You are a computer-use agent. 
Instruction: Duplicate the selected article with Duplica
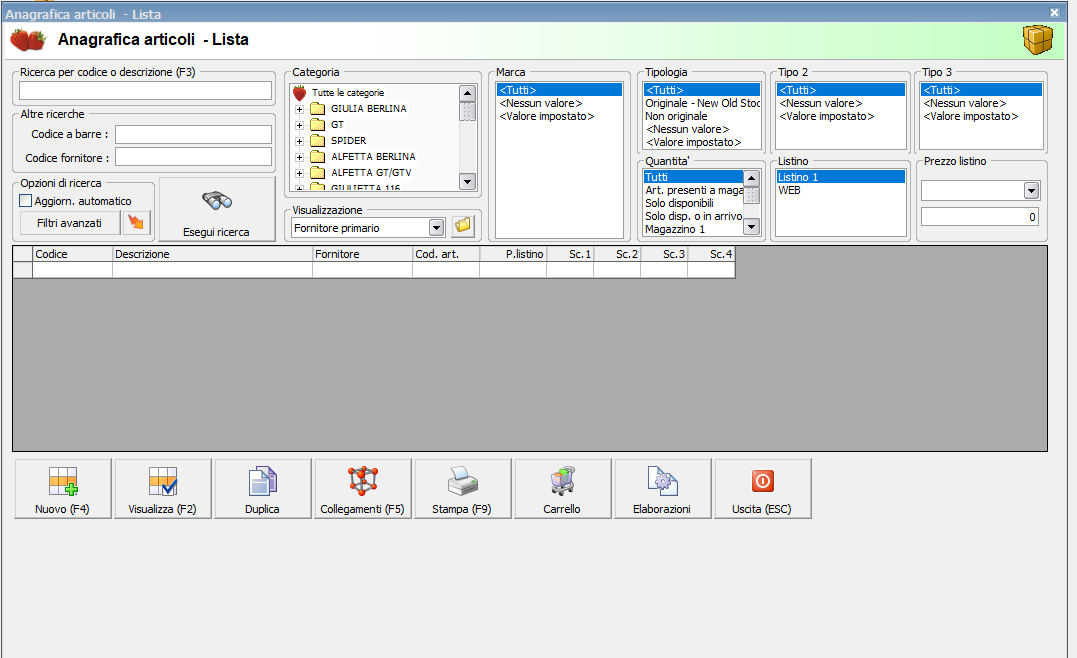click(x=262, y=488)
